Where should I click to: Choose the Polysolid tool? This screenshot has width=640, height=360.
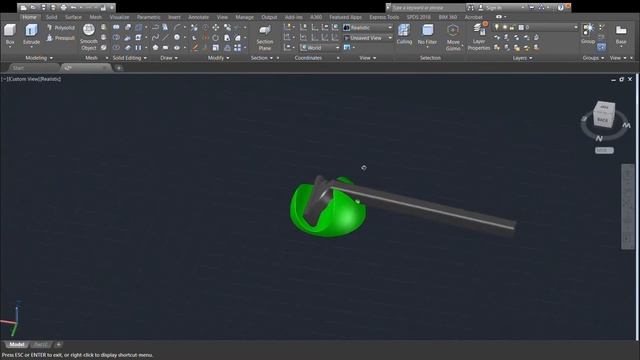click(x=61, y=28)
